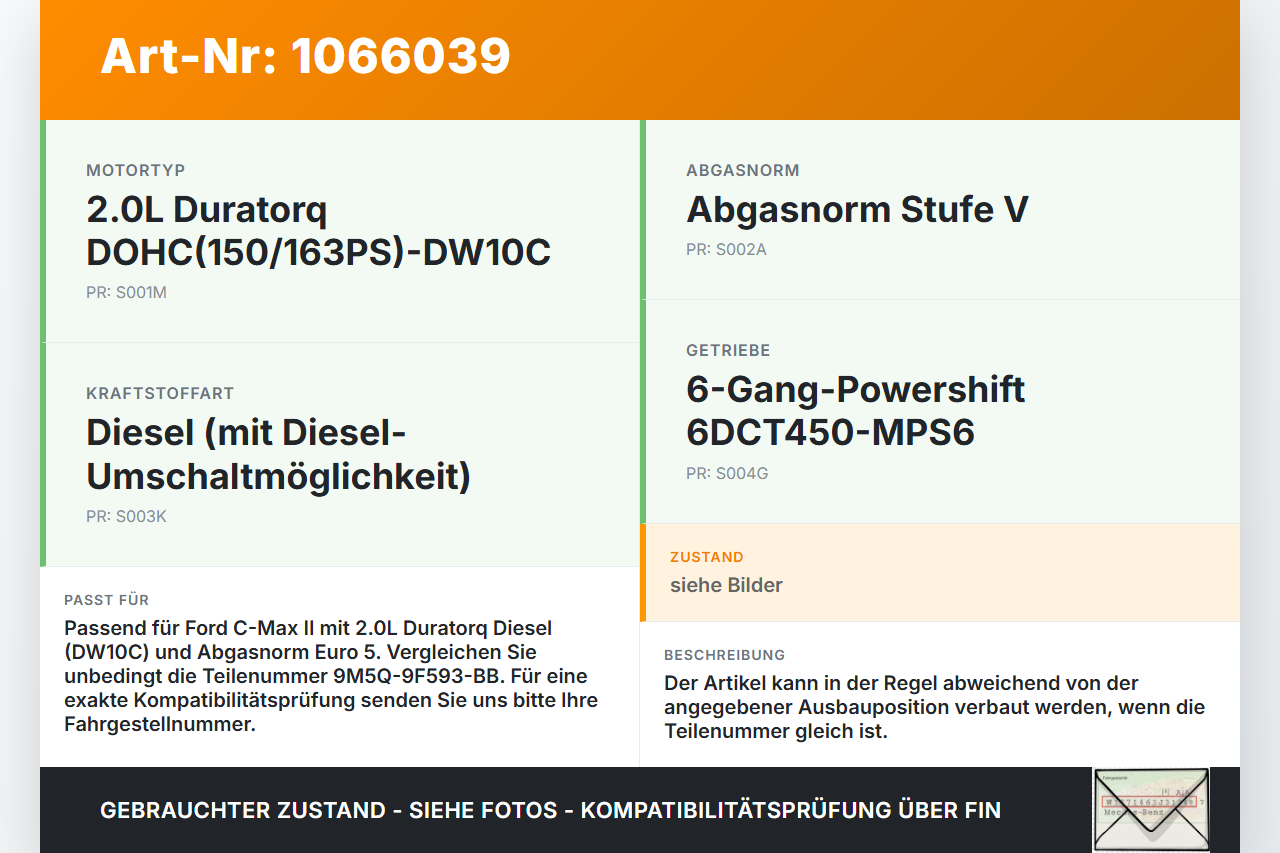Screen dimensions: 1280x853
Task: Click the PASST FÜR compatibility paragraph
Action: pyautogui.click(x=330, y=676)
